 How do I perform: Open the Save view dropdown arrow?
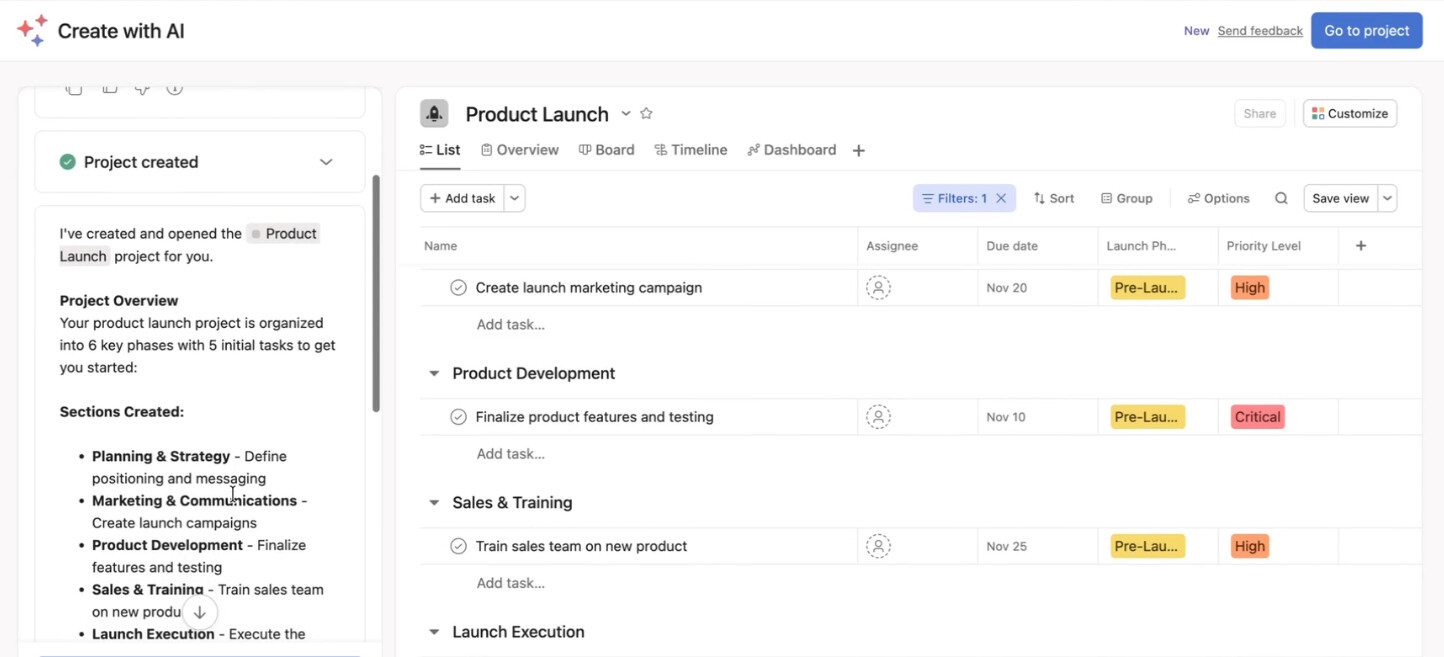(x=1387, y=198)
